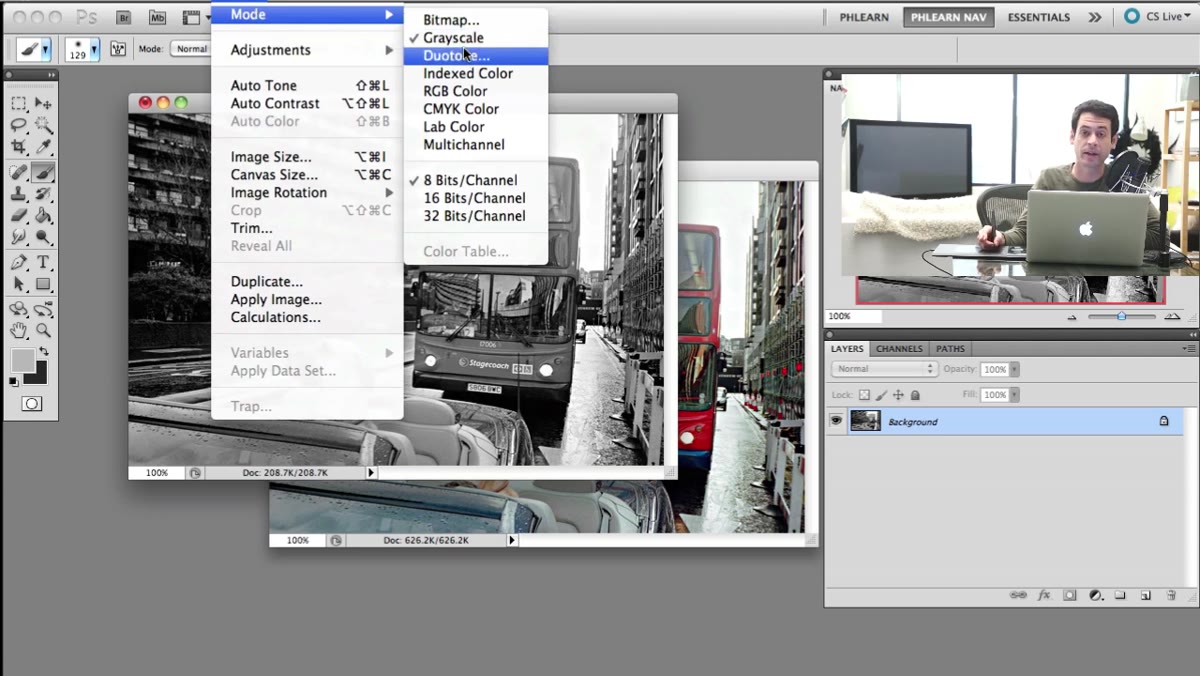Choose RGB Color mode
Image resolution: width=1200 pixels, height=676 pixels.
455,91
